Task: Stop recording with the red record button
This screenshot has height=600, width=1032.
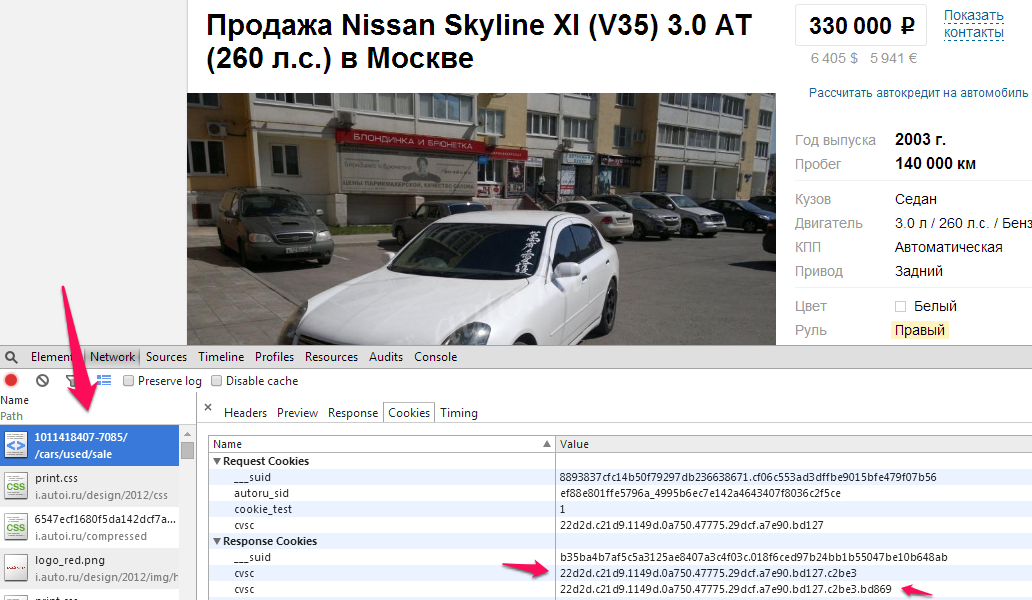Action: 11,380
